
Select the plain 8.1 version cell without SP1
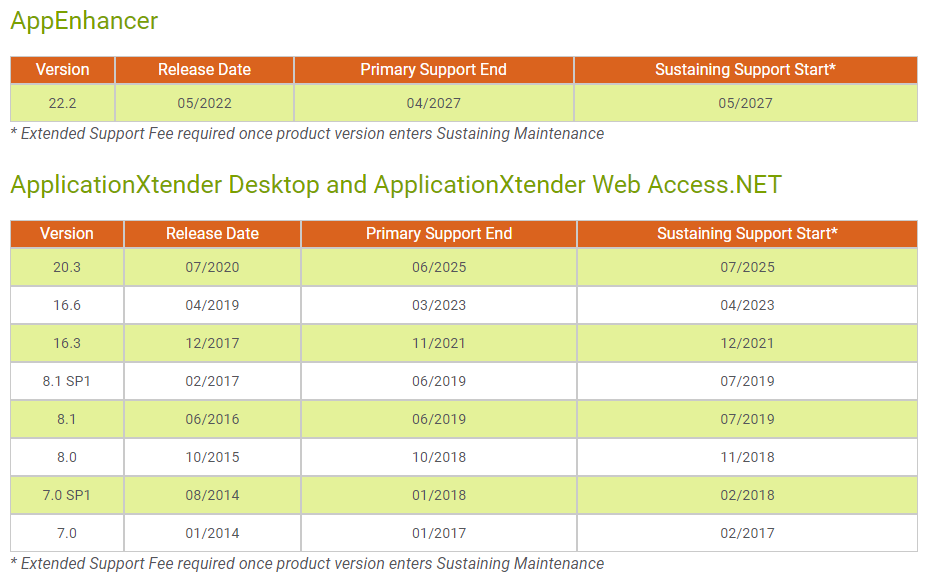point(66,419)
